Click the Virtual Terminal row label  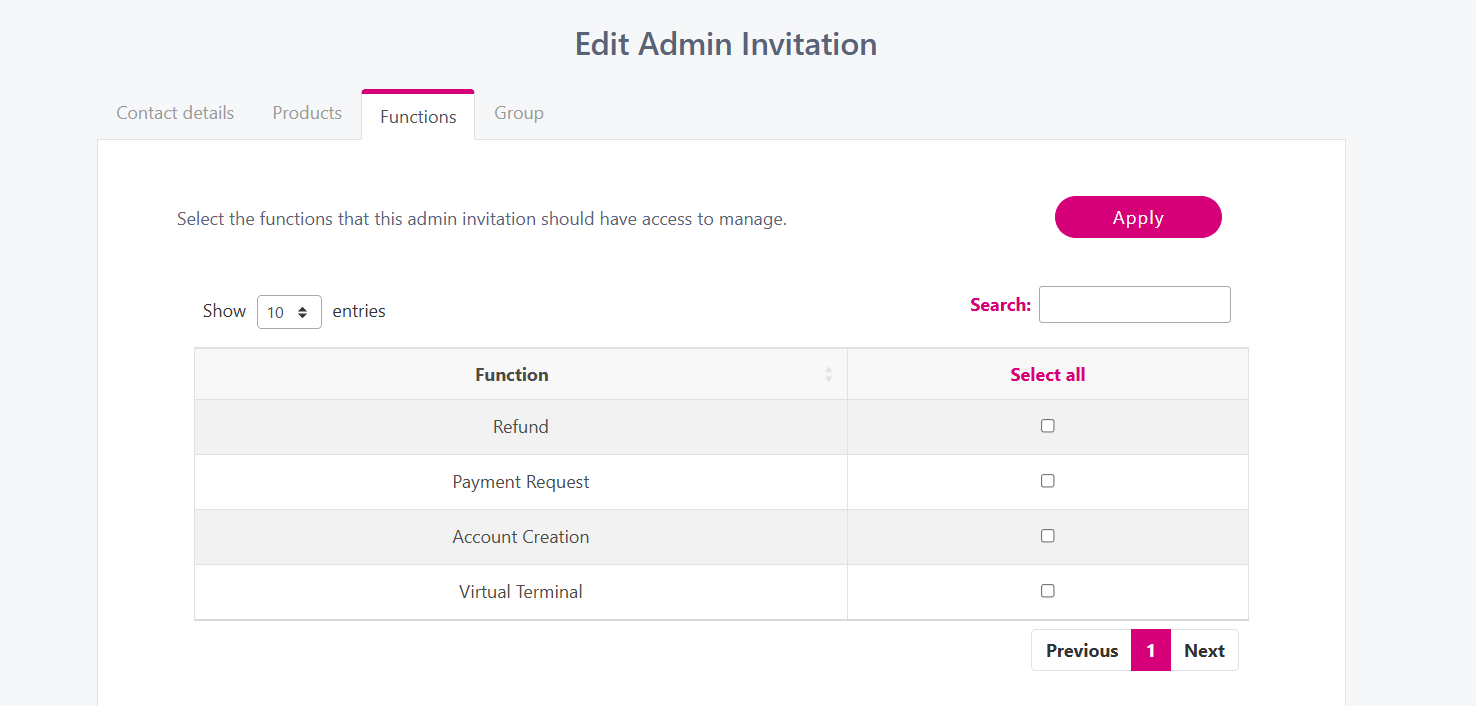tap(520, 592)
